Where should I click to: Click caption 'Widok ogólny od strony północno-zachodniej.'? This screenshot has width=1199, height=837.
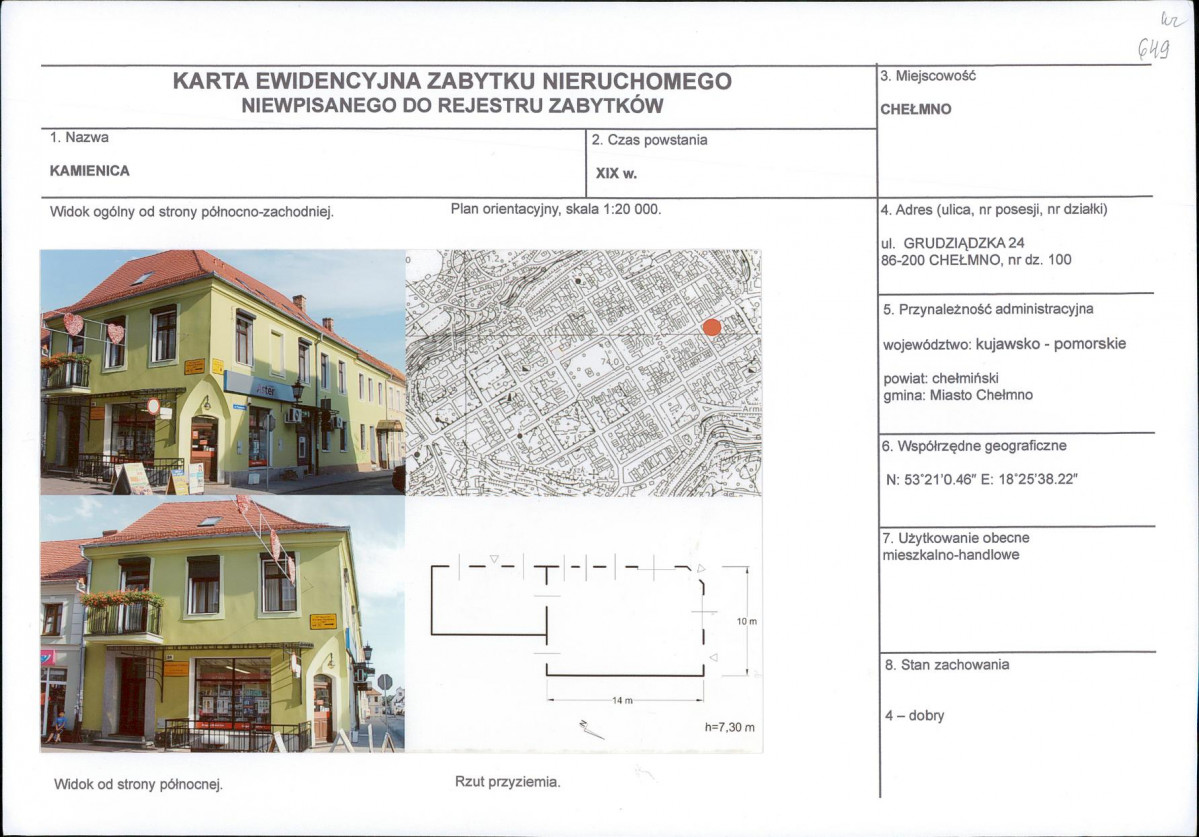[192, 212]
